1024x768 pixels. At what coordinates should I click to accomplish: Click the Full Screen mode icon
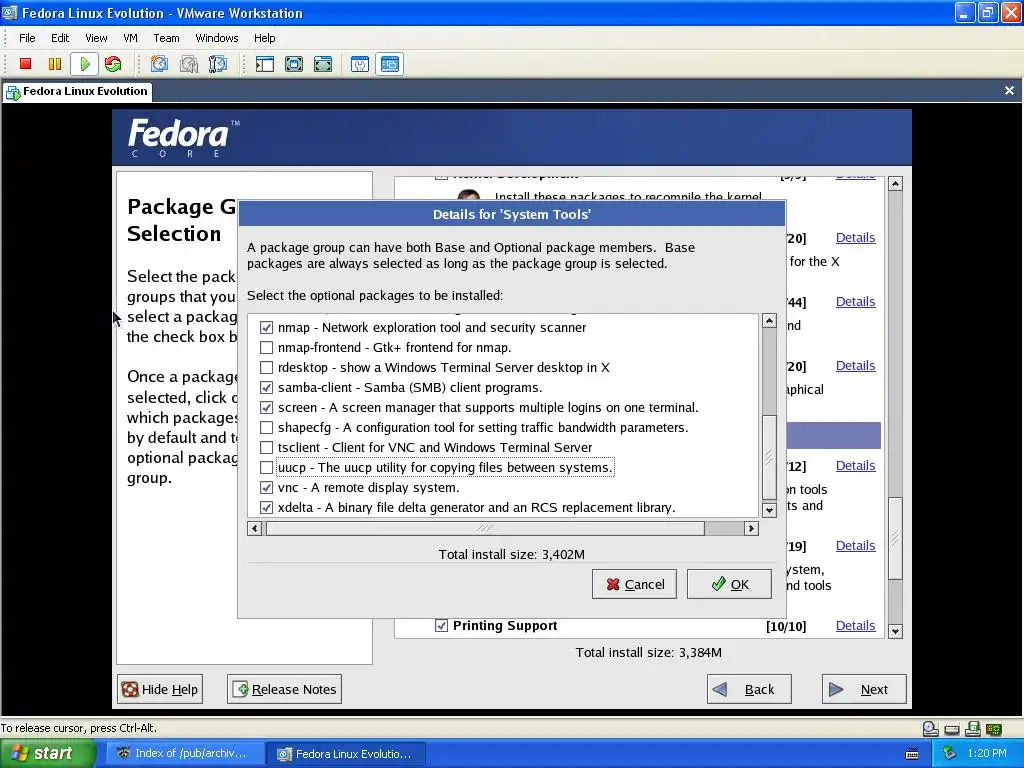[x=323, y=64]
